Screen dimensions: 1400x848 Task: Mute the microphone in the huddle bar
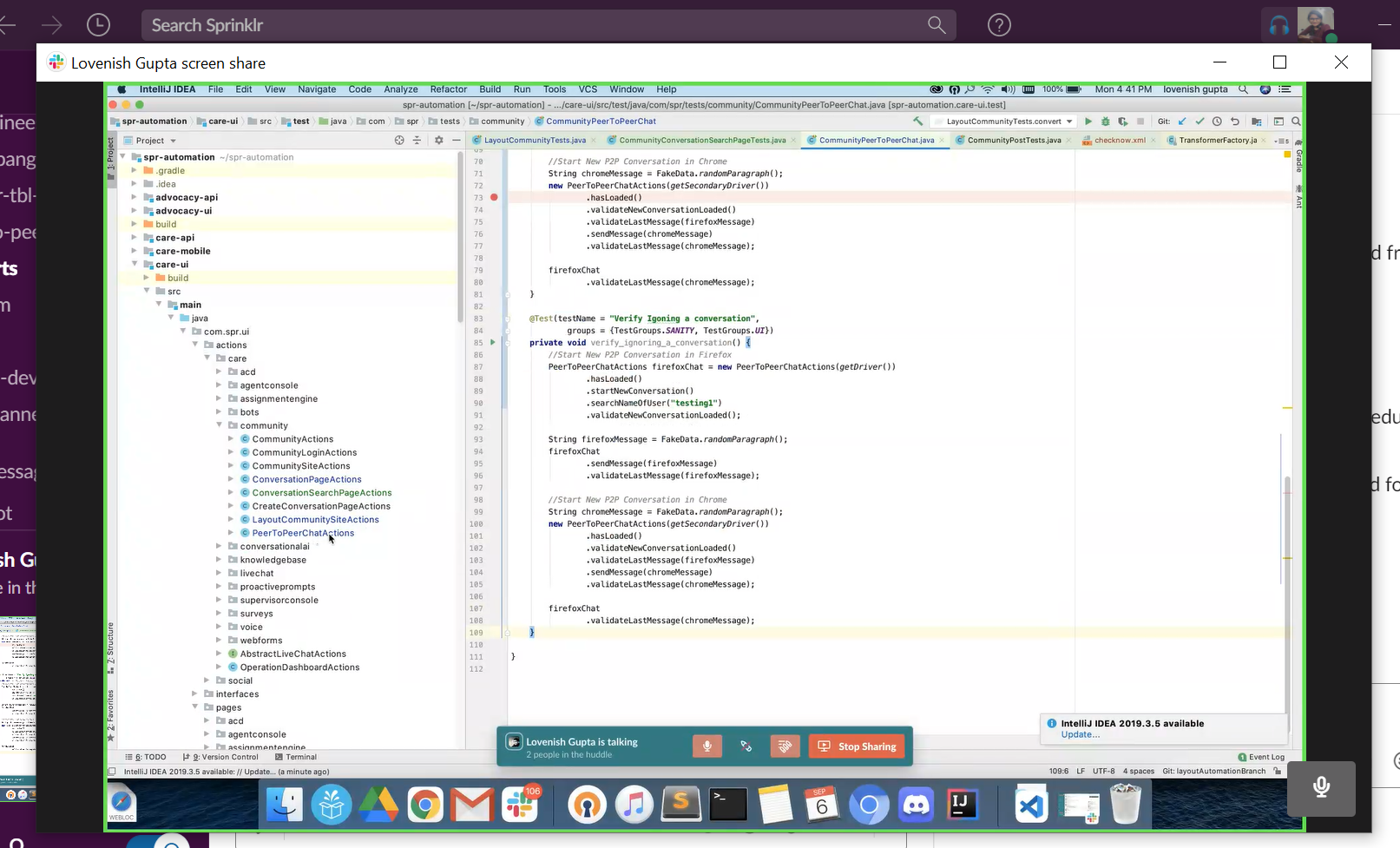pyautogui.click(x=707, y=746)
